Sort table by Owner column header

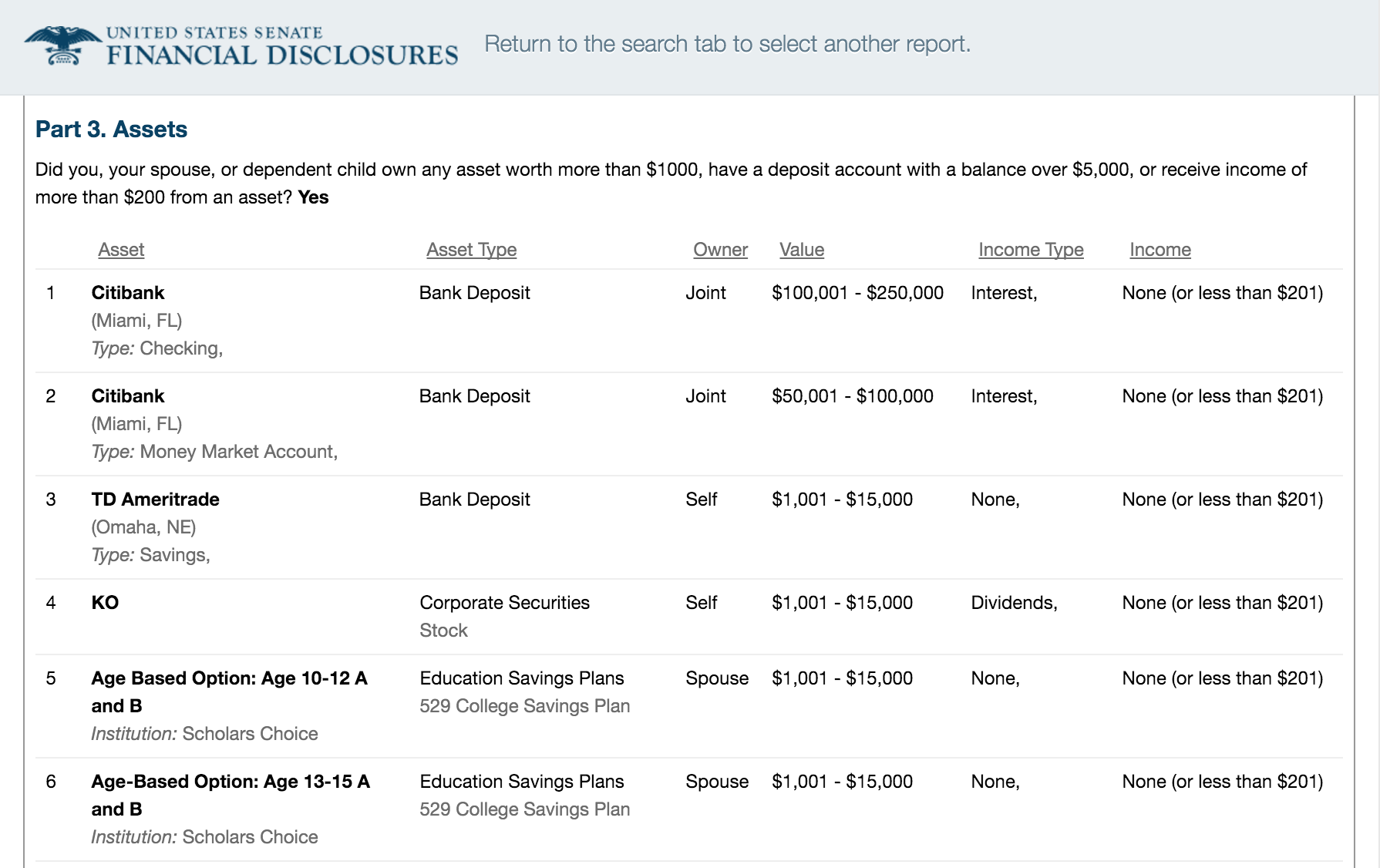click(x=720, y=250)
